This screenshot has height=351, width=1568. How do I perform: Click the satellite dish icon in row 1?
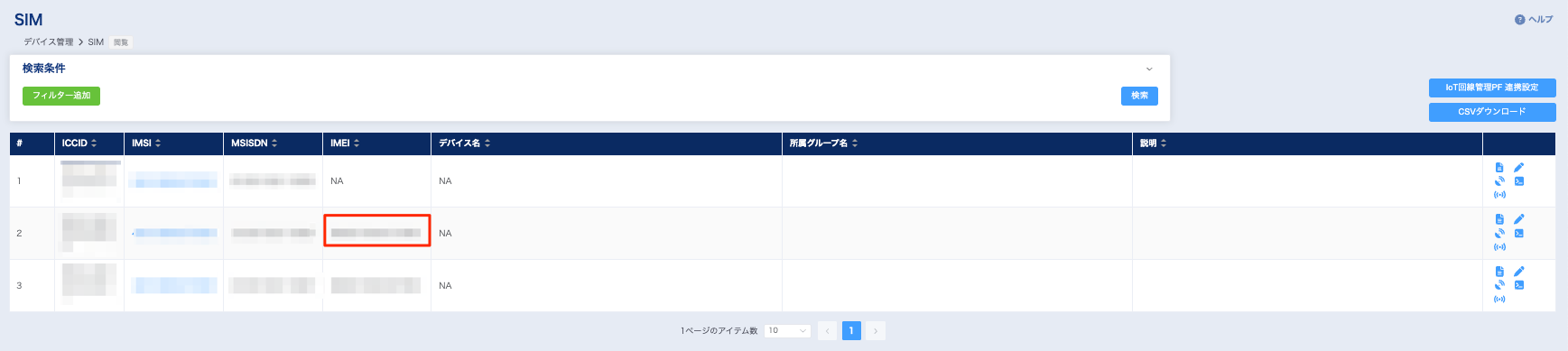pyautogui.click(x=1499, y=181)
